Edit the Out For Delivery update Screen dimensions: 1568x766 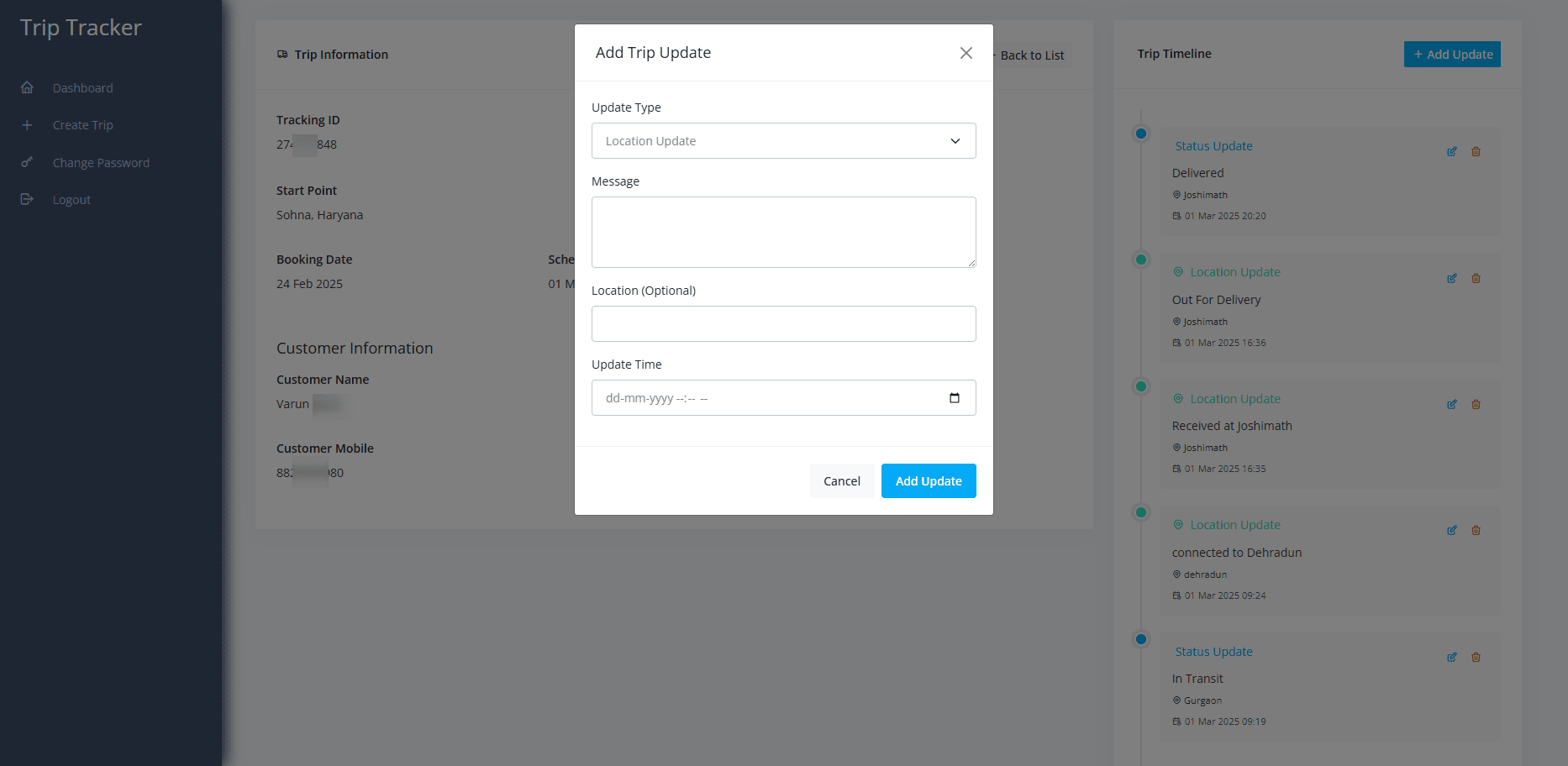point(1451,279)
